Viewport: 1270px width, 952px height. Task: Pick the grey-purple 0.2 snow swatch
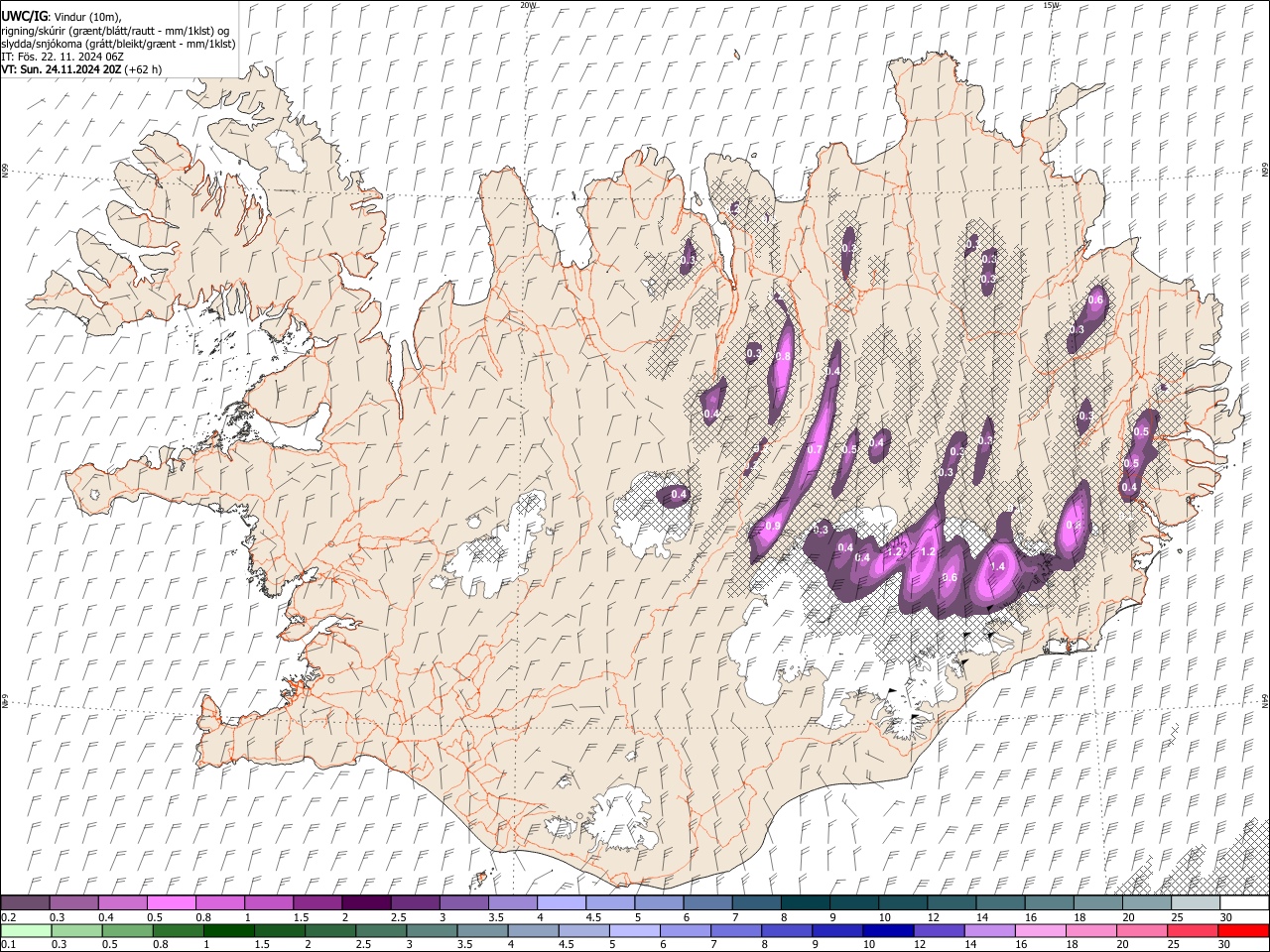pyautogui.click(x=25, y=903)
